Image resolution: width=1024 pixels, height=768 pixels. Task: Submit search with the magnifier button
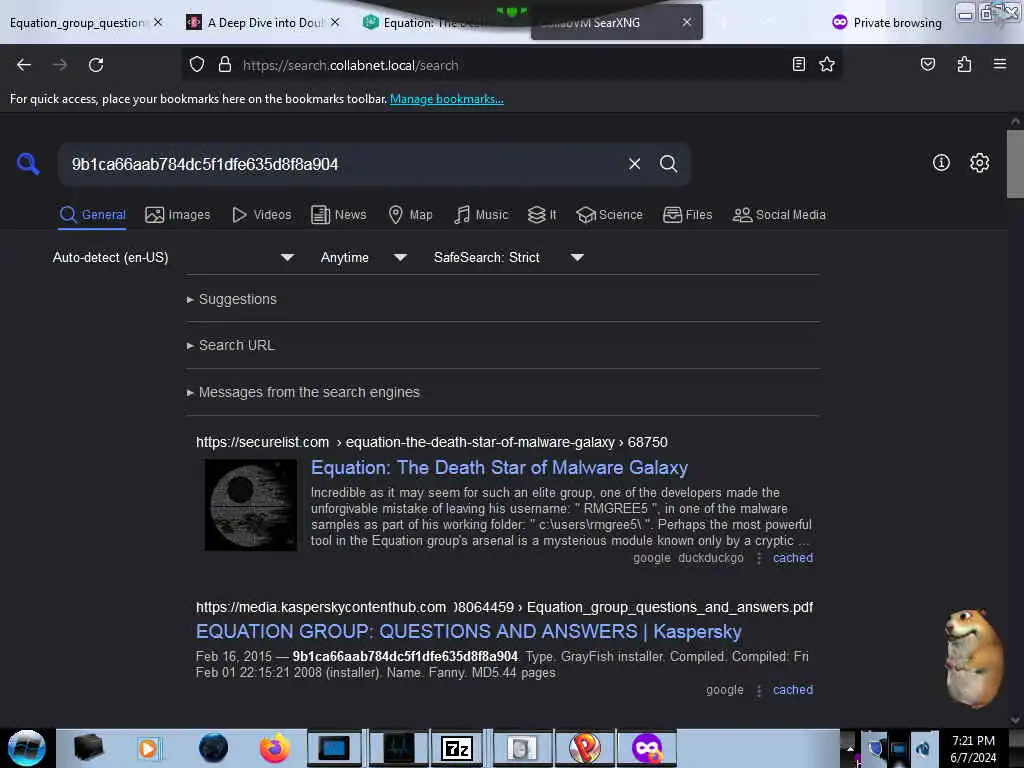pyautogui.click(x=668, y=164)
